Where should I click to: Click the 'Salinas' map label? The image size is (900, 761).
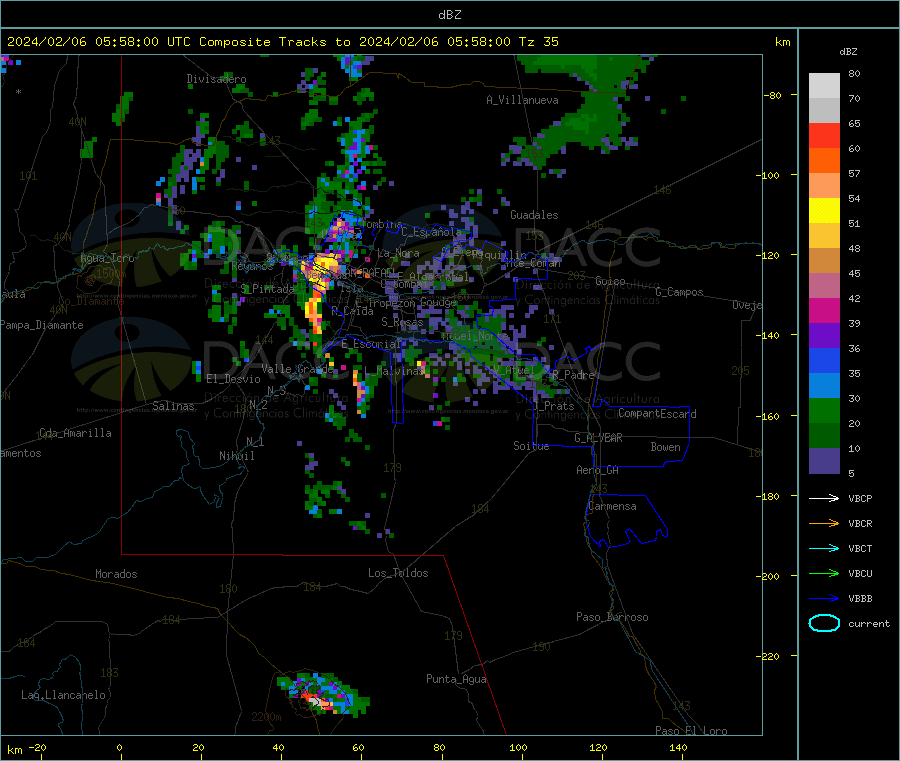(173, 406)
